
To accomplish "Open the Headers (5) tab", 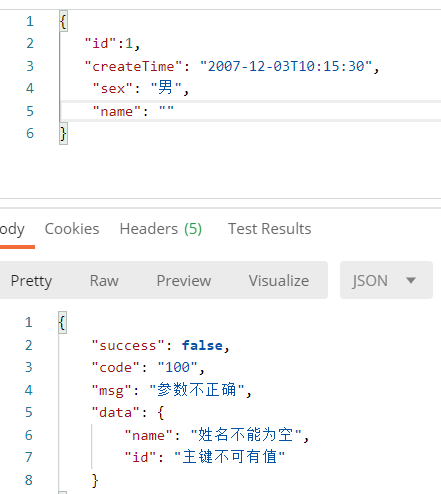I will click(161, 229).
